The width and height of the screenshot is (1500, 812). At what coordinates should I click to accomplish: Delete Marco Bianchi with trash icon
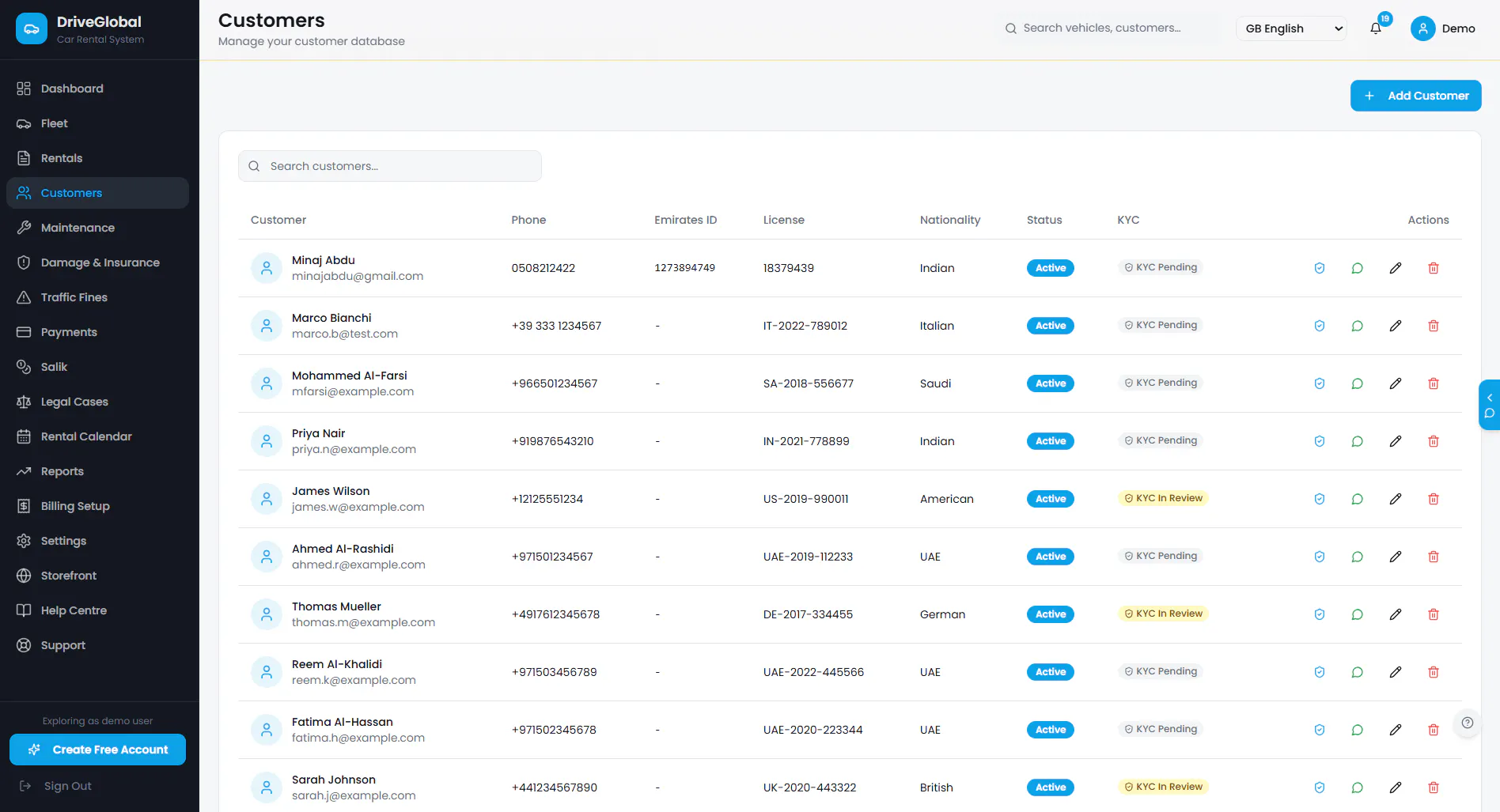pos(1433,326)
